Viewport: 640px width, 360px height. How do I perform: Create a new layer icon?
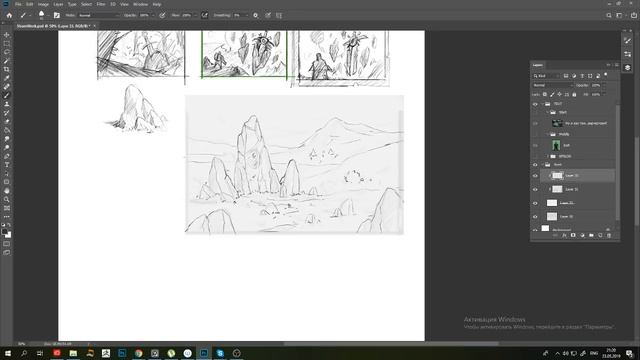pos(600,236)
